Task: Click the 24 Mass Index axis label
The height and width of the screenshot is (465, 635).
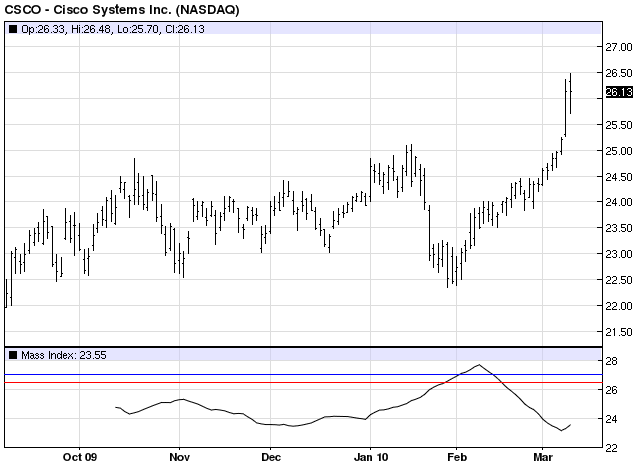Action: [x=612, y=419]
